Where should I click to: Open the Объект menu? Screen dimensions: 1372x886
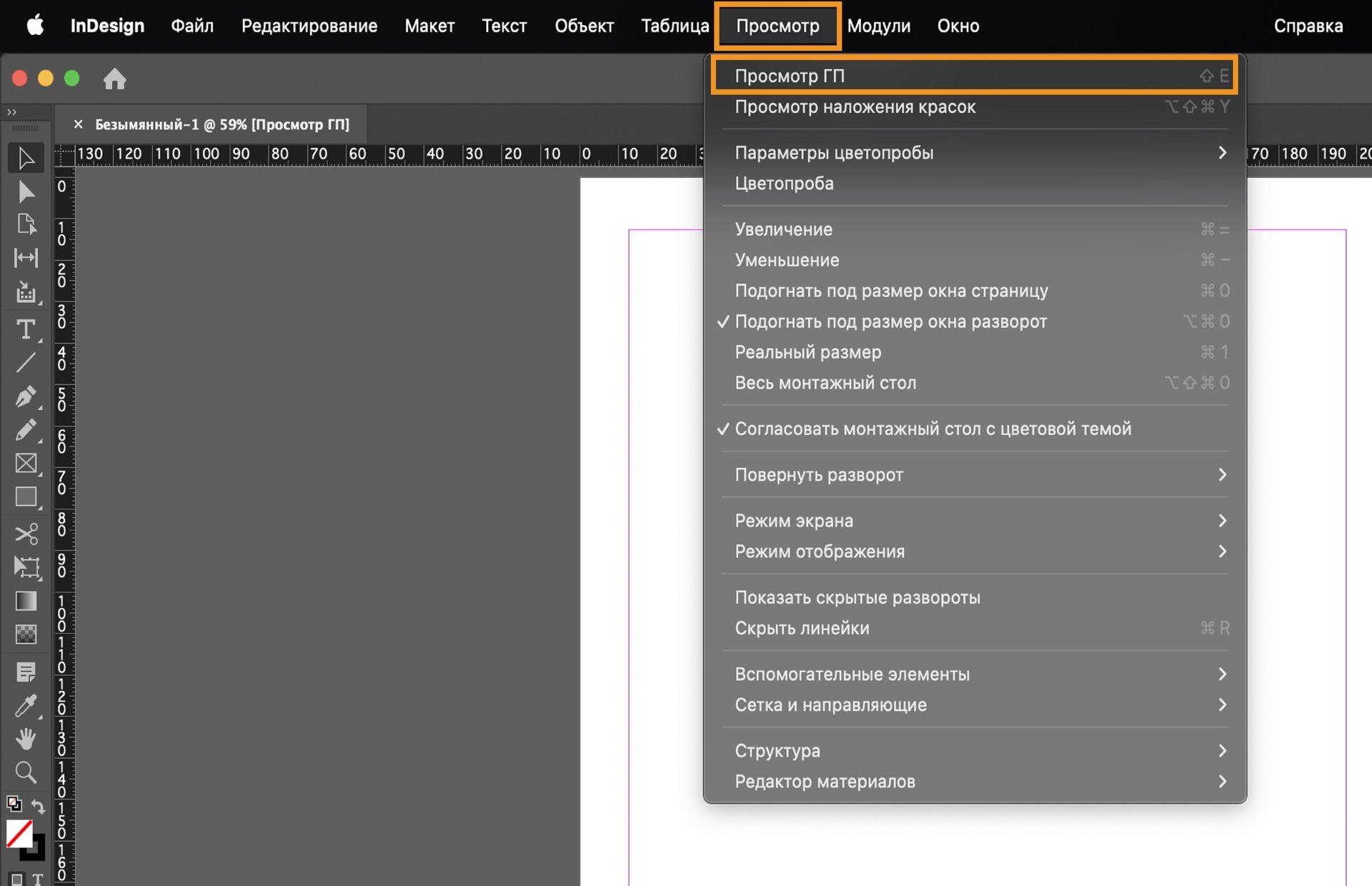[x=584, y=26]
